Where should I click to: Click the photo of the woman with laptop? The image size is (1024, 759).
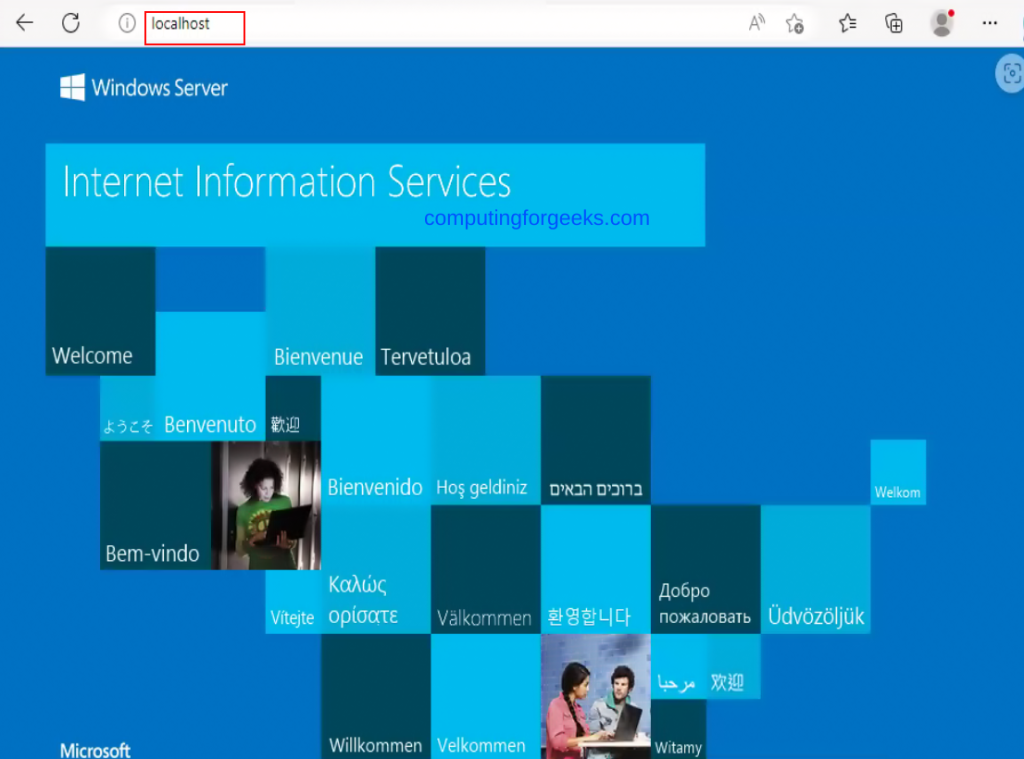click(x=265, y=505)
